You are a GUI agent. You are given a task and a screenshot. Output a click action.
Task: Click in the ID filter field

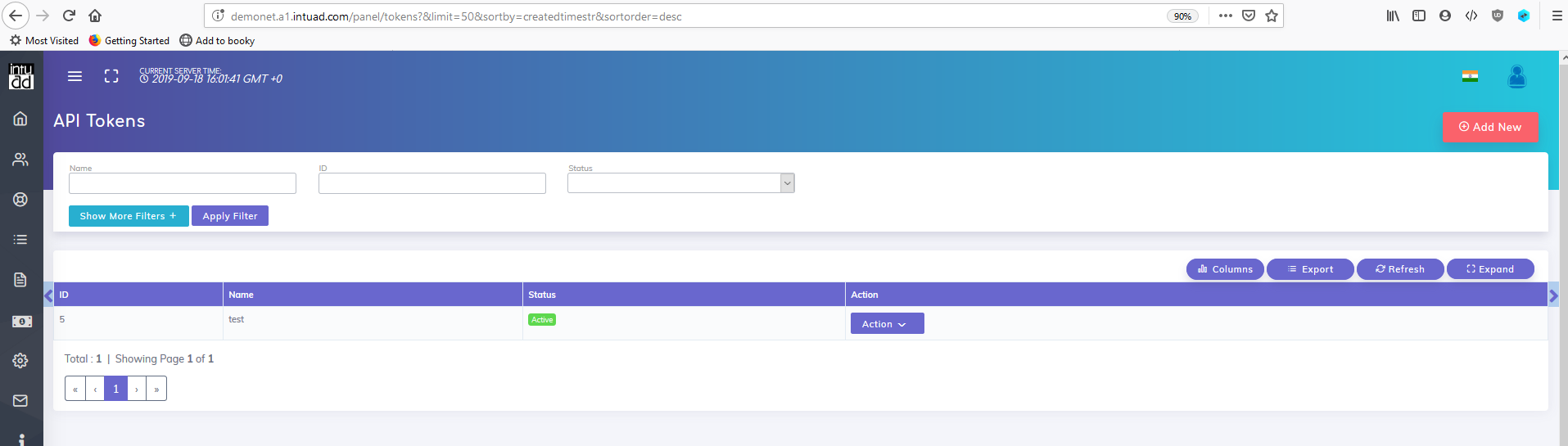coord(432,183)
